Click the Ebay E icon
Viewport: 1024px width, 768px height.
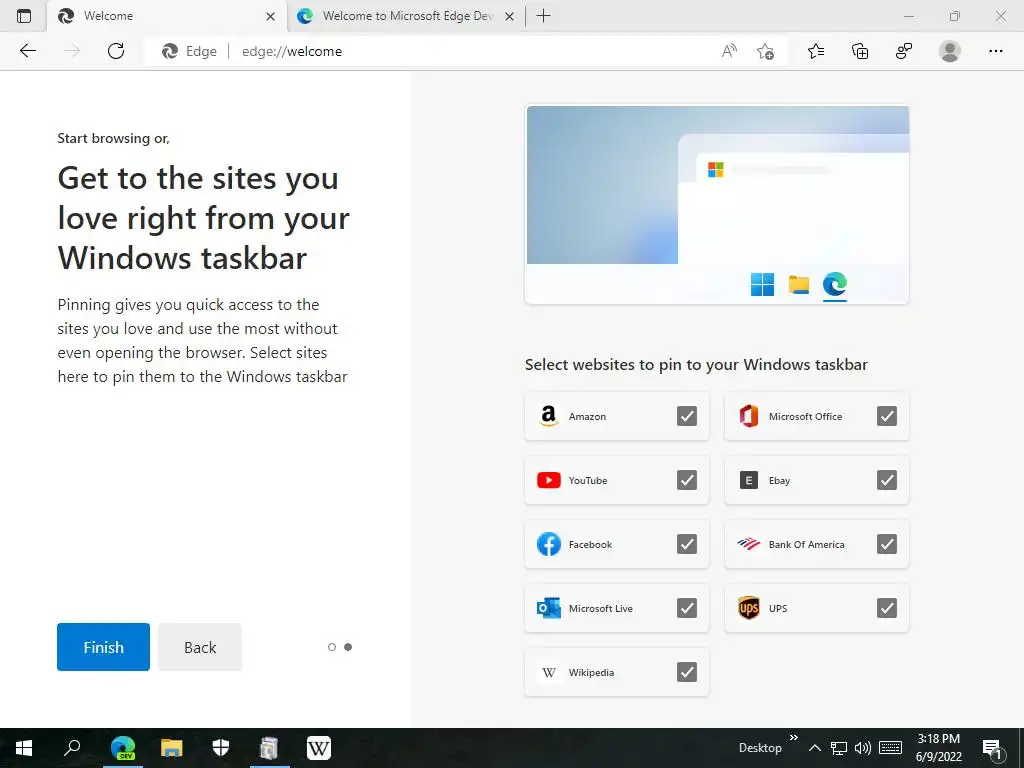tap(748, 480)
